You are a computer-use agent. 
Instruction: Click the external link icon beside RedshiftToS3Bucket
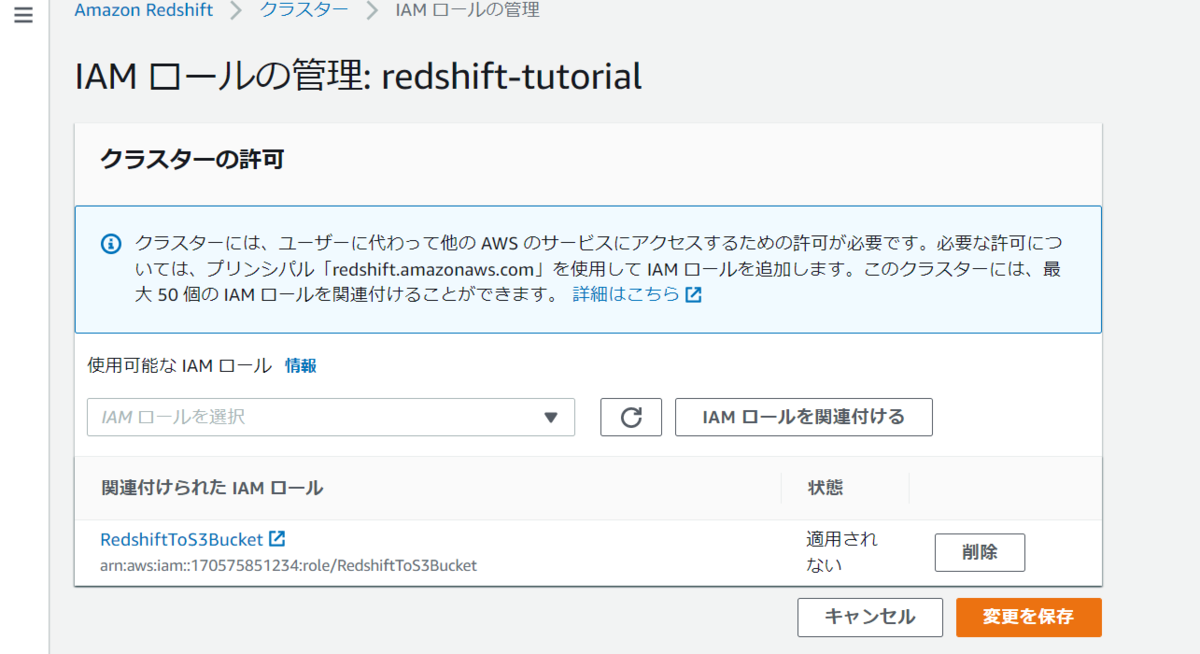(x=277, y=539)
